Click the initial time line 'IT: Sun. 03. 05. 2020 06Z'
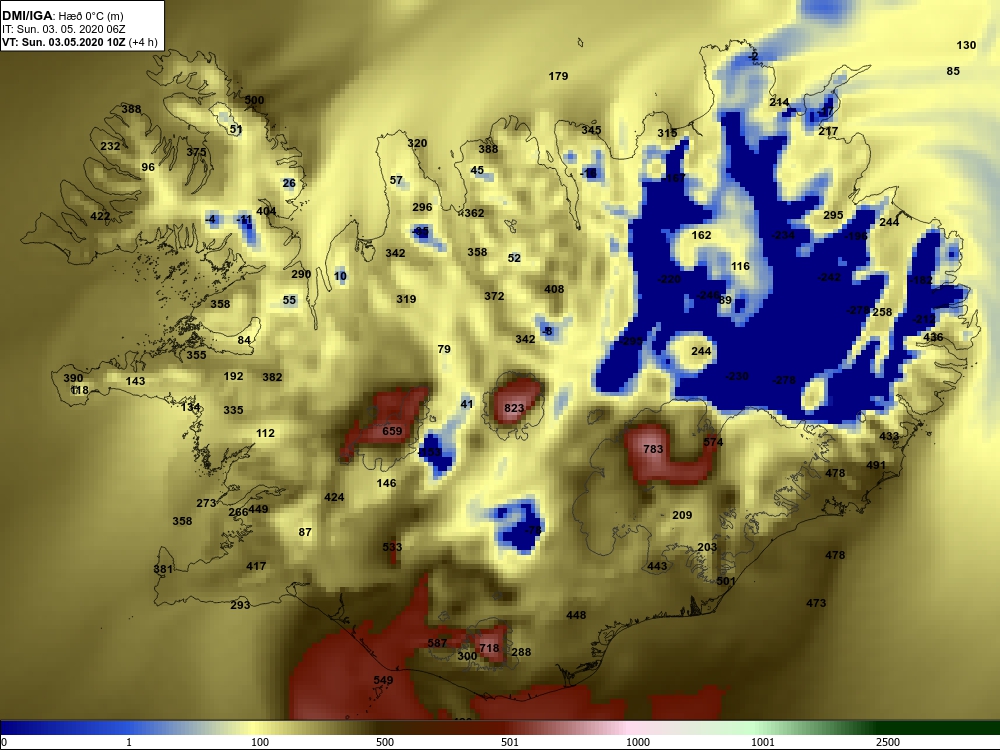The height and width of the screenshot is (750, 1000). (x=64, y=29)
